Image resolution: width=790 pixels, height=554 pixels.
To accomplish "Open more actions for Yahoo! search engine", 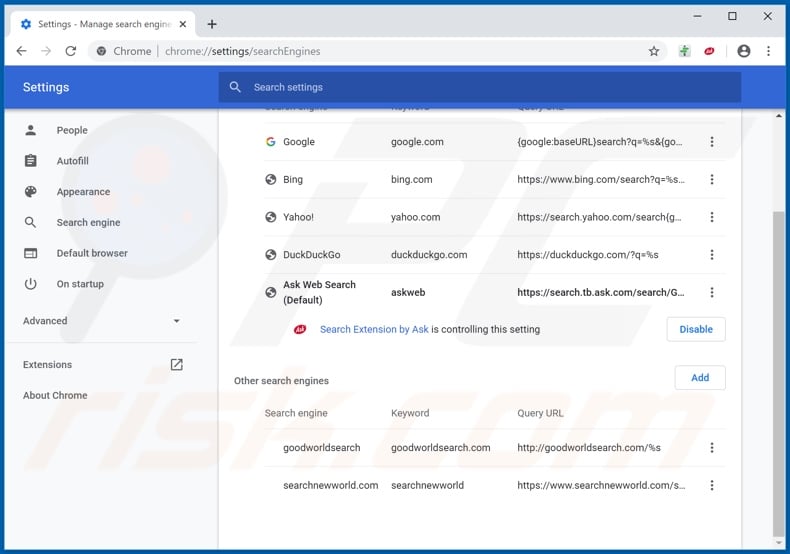I will pos(711,217).
